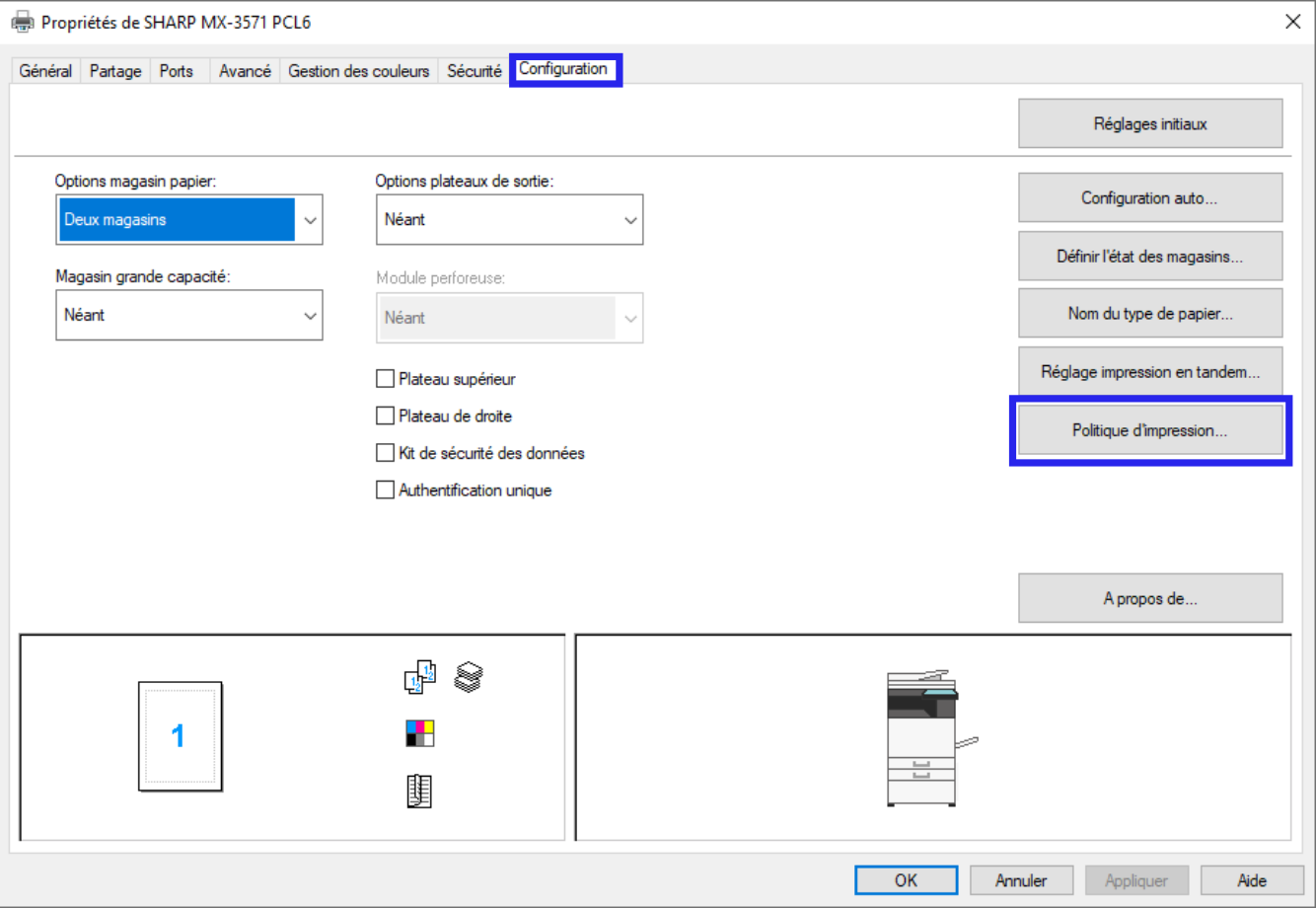The image size is (1316, 908).
Task: Open the Options plateaux de sortie dropdown
Action: tap(509, 219)
